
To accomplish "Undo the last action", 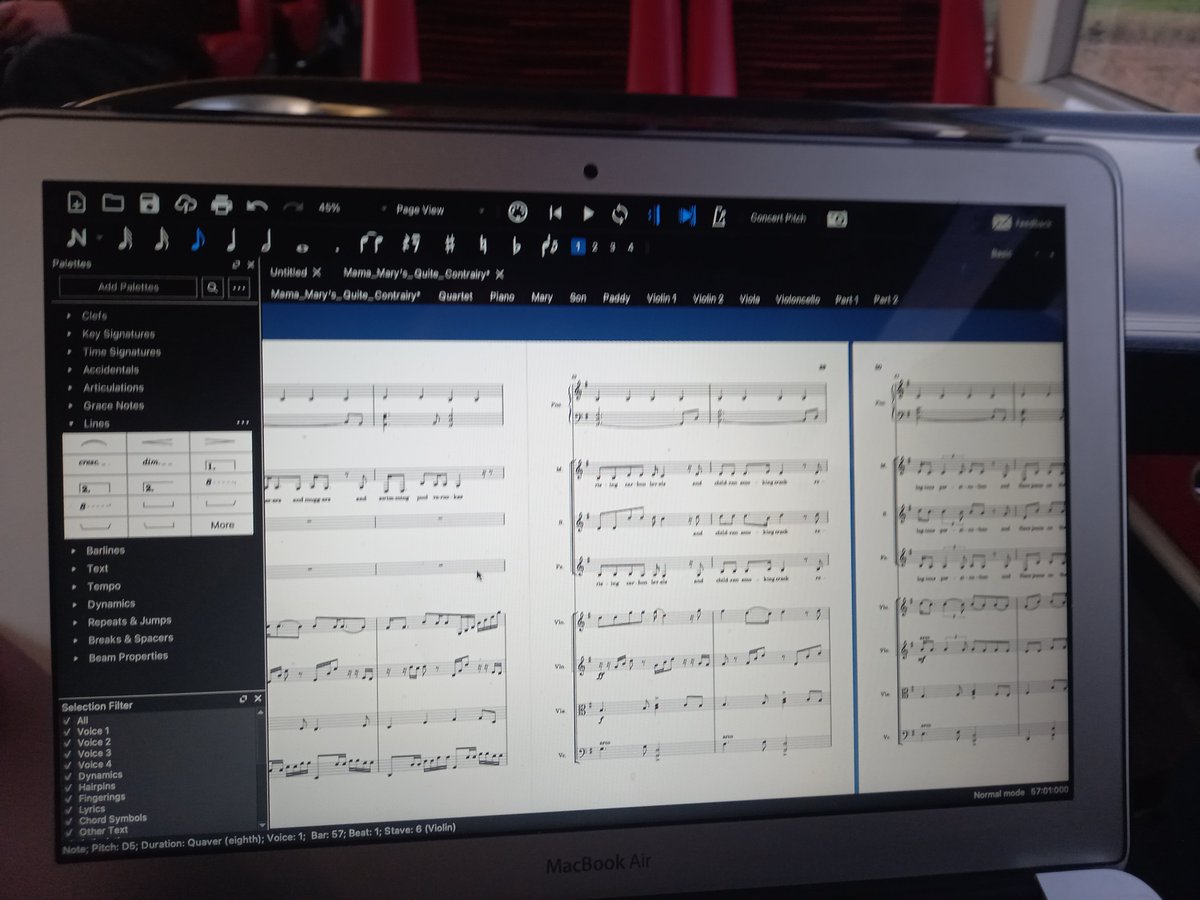I will coord(257,206).
